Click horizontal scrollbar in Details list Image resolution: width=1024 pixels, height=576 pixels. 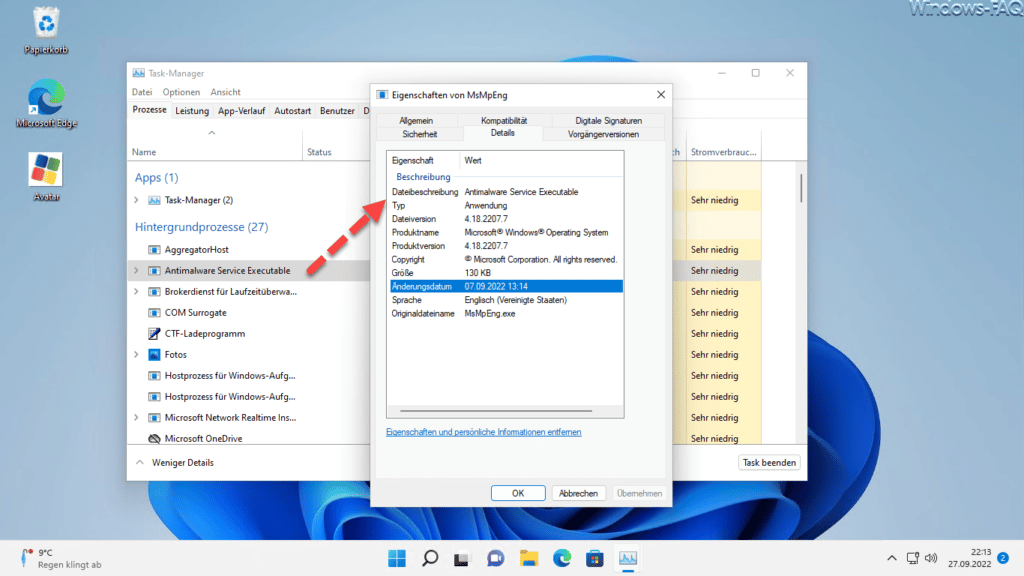click(496, 411)
